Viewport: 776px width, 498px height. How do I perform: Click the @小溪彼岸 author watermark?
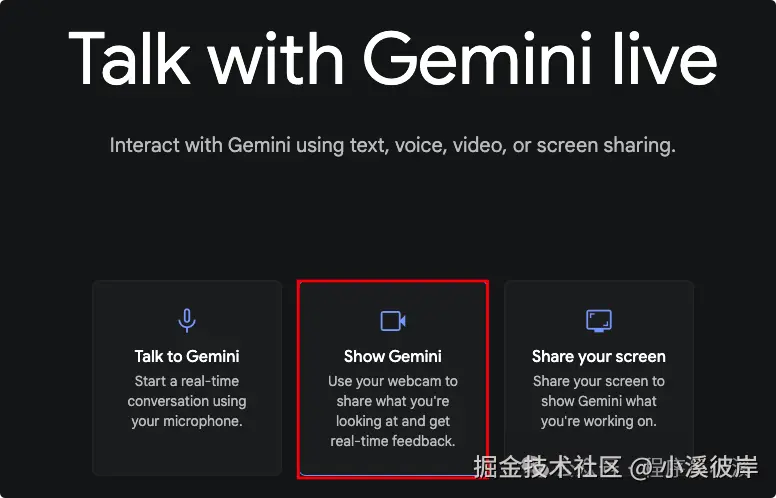(x=693, y=467)
